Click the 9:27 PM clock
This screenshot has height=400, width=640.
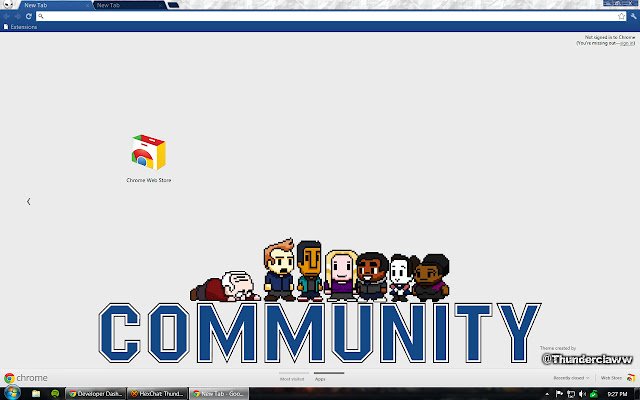coord(617,394)
